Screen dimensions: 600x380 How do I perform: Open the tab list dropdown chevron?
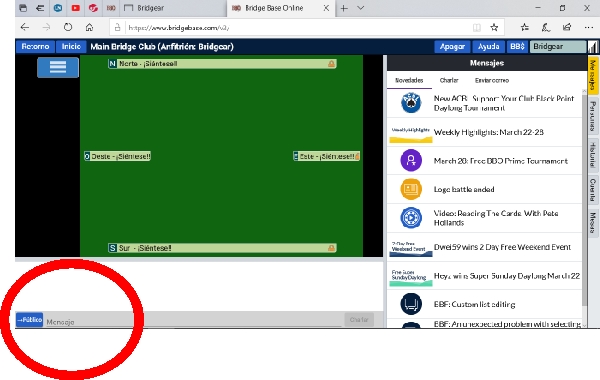click(x=360, y=8)
